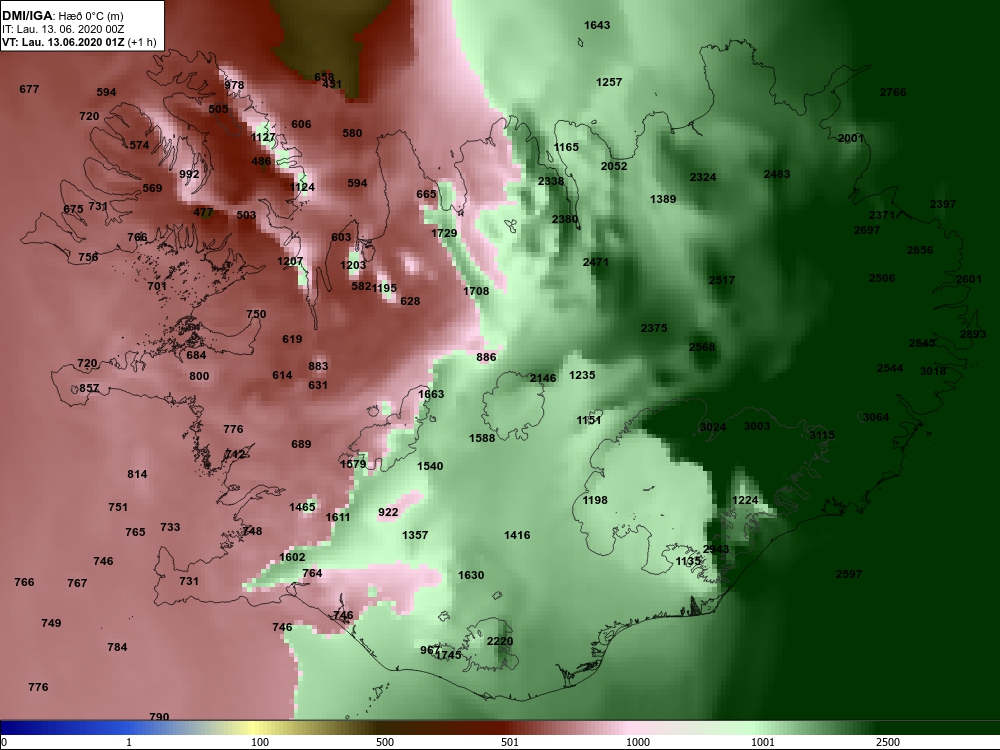The width and height of the screenshot is (1000, 750).
Task: Click the 'DMI/IGA: Hæð 0°C (m)' title line
Action: [62, 17]
